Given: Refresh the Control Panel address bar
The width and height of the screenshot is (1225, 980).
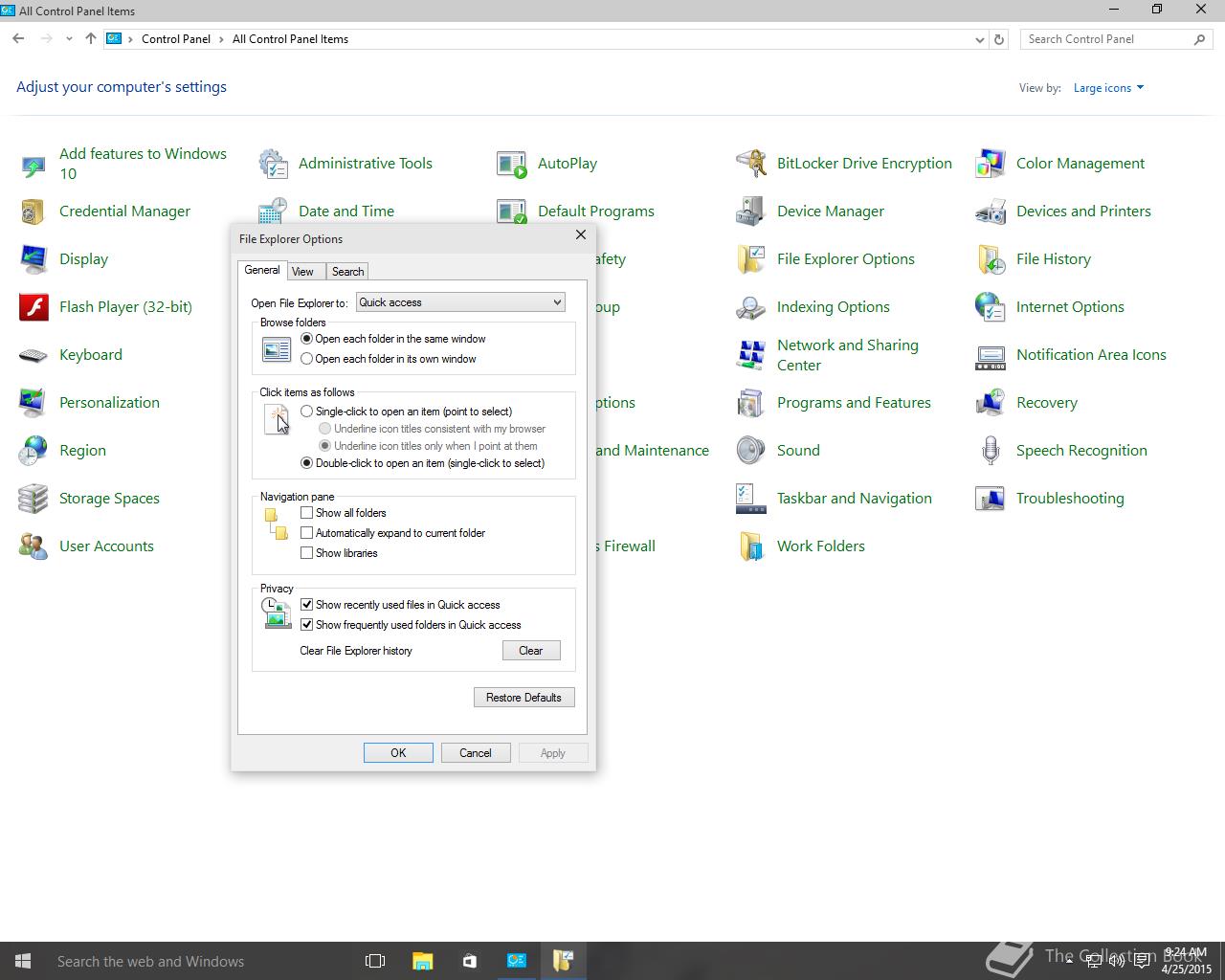Looking at the screenshot, I should pyautogui.click(x=999, y=39).
